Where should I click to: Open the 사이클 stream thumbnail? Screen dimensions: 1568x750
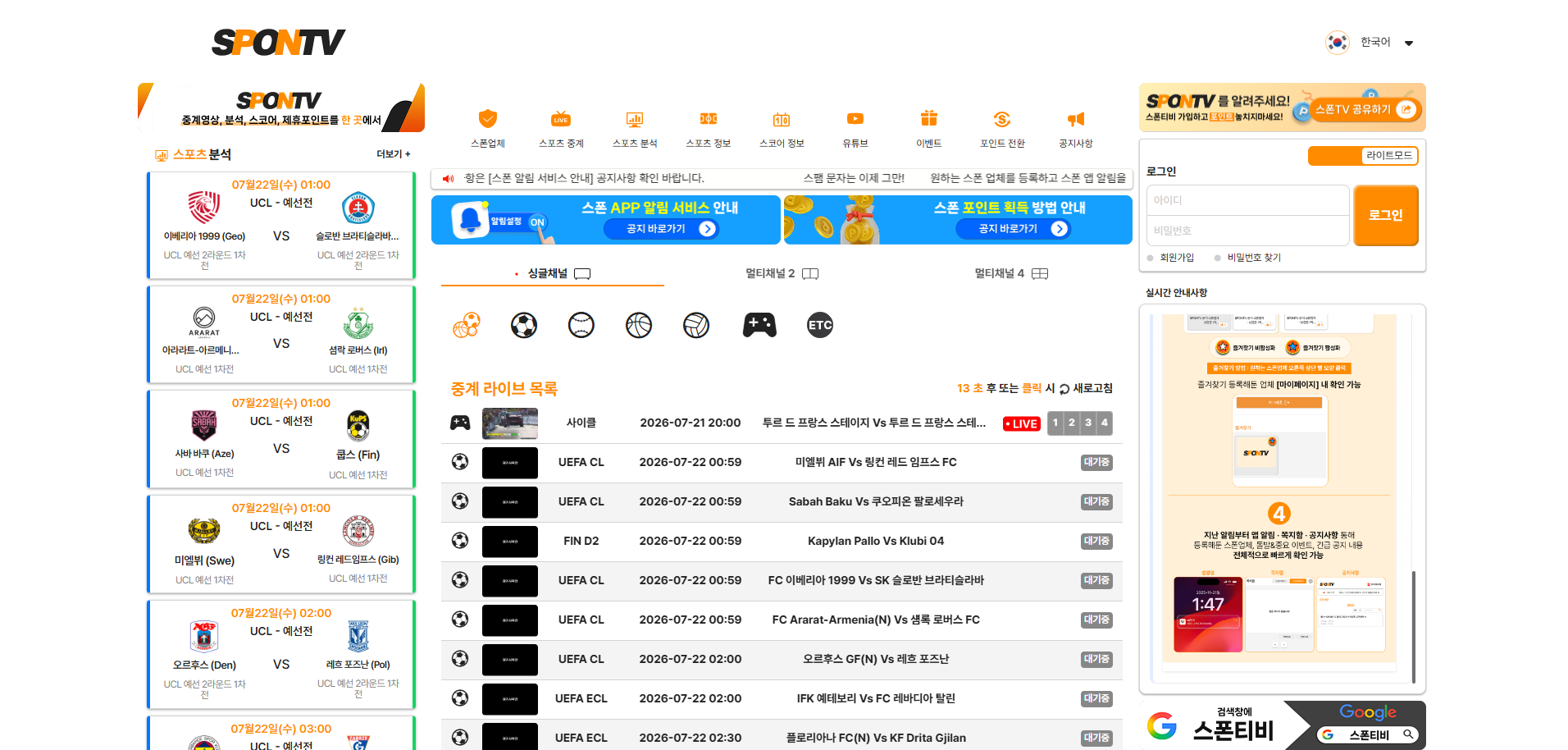[x=510, y=423]
